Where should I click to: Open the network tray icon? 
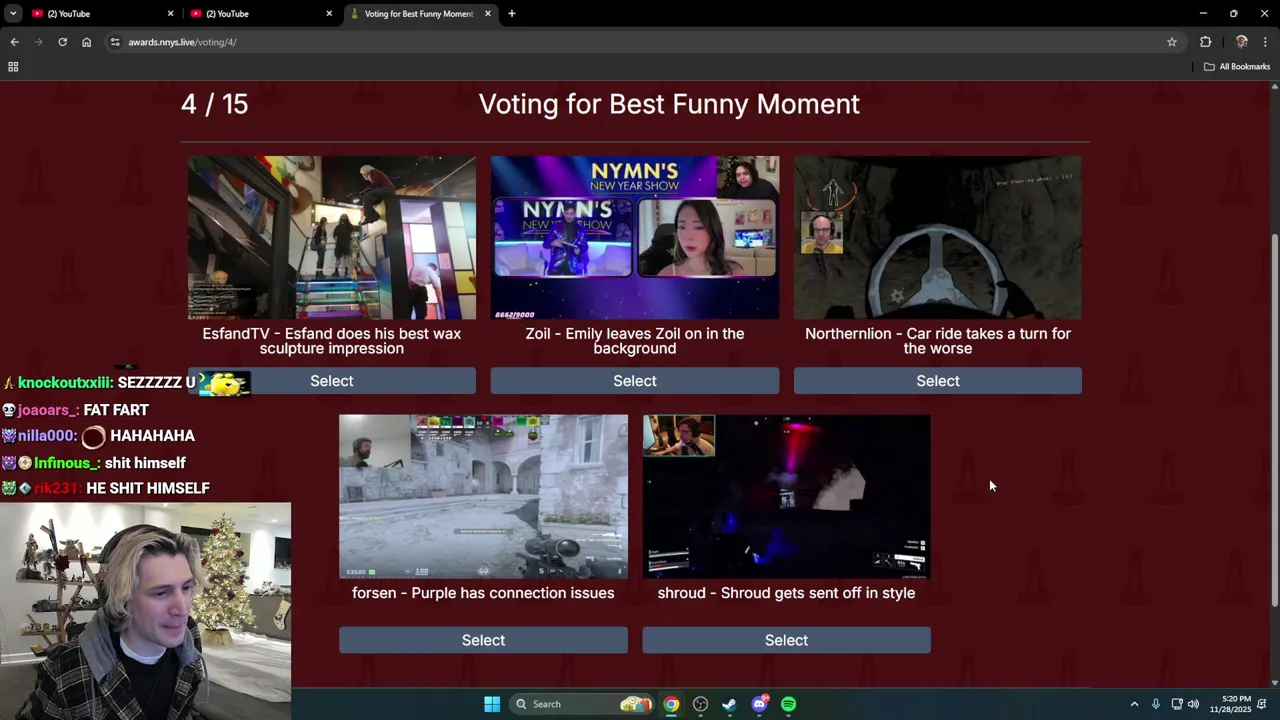pyautogui.click(x=1177, y=704)
